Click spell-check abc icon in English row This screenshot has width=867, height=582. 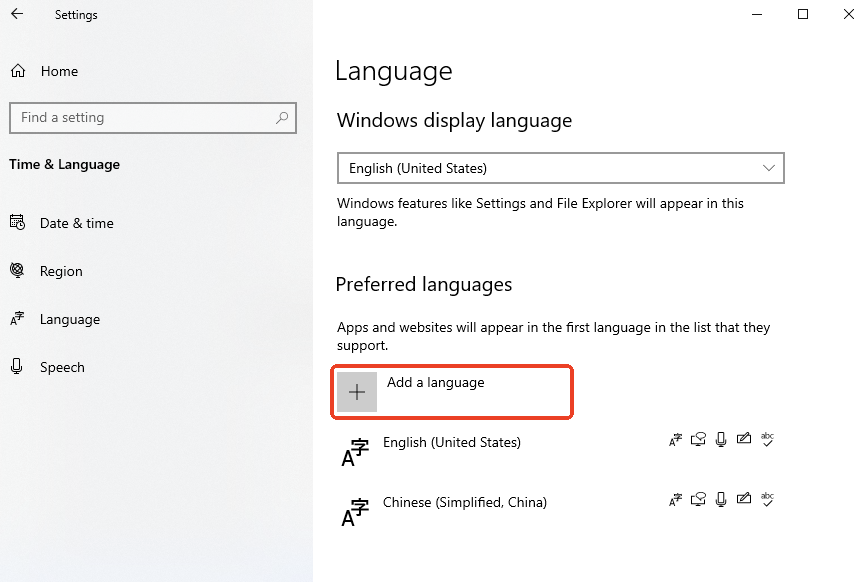point(767,439)
